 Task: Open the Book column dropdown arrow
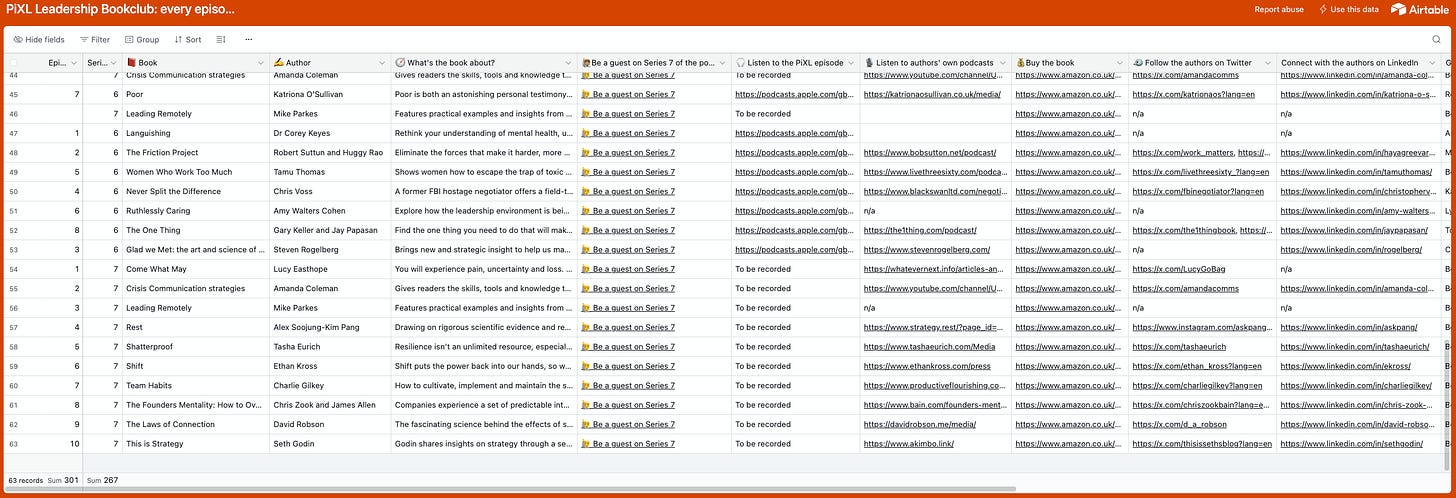click(x=261, y=62)
